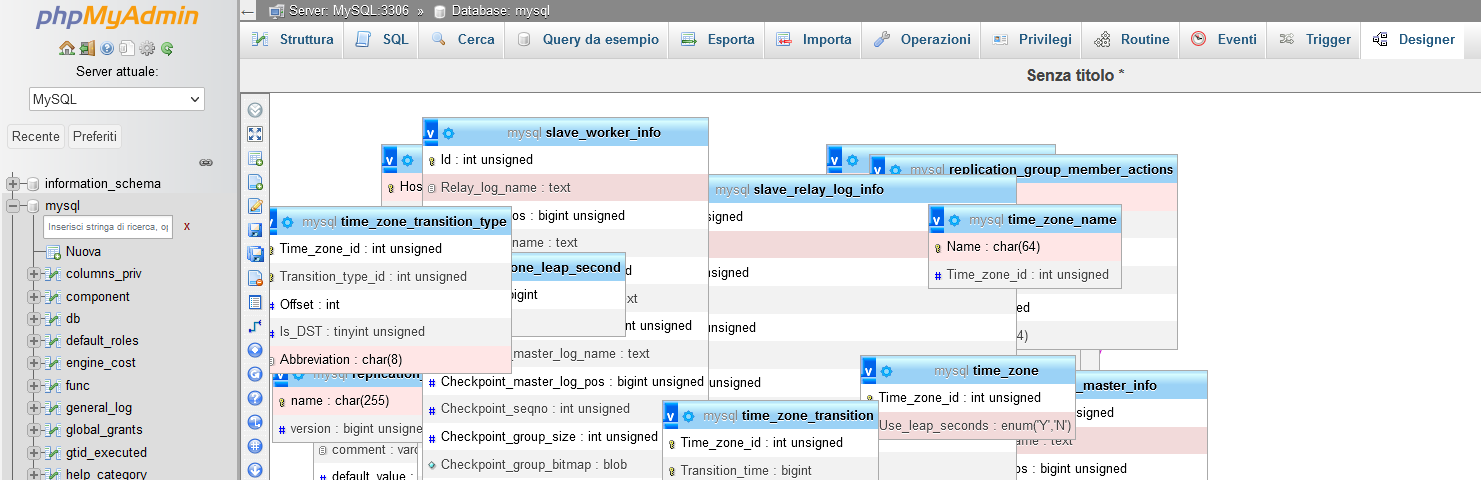Expand the gtid_executed table node

pos(33,453)
